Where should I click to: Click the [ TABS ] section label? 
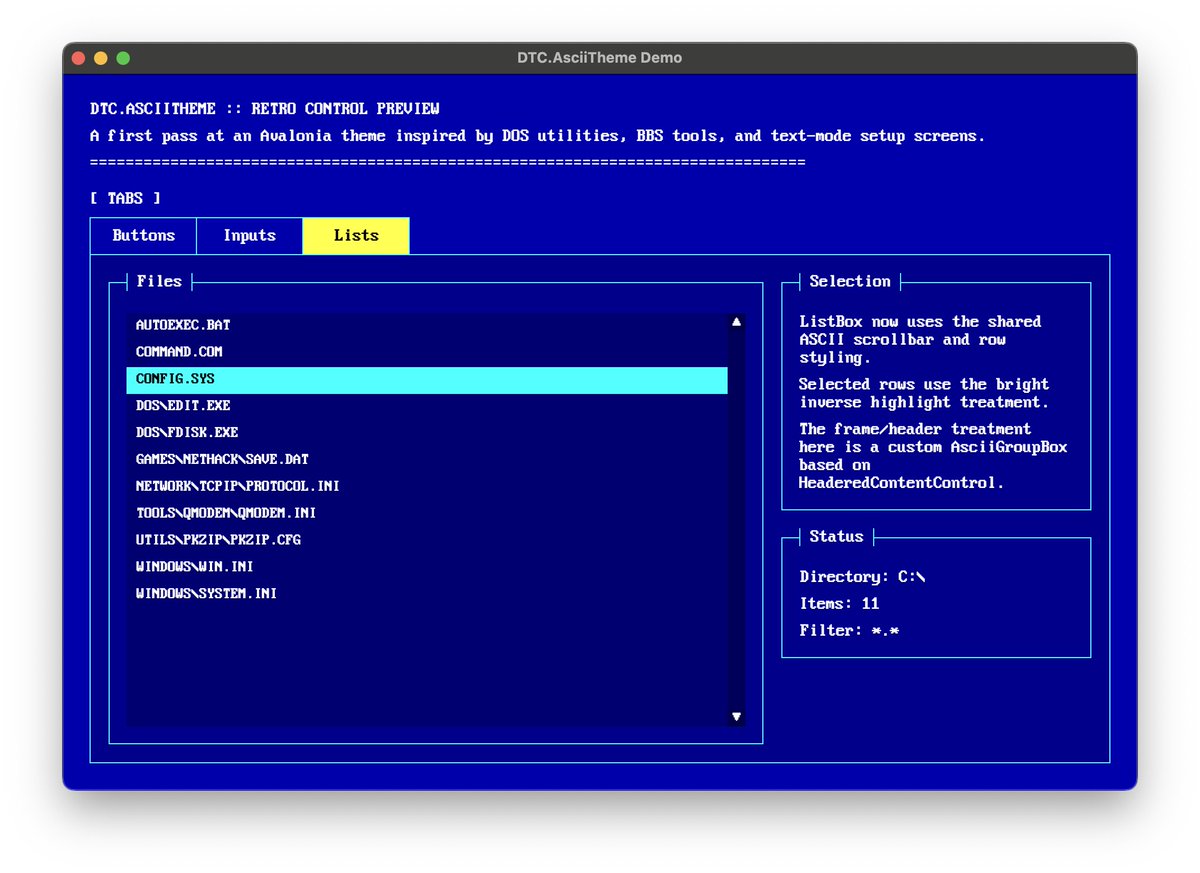tap(125, 199)
